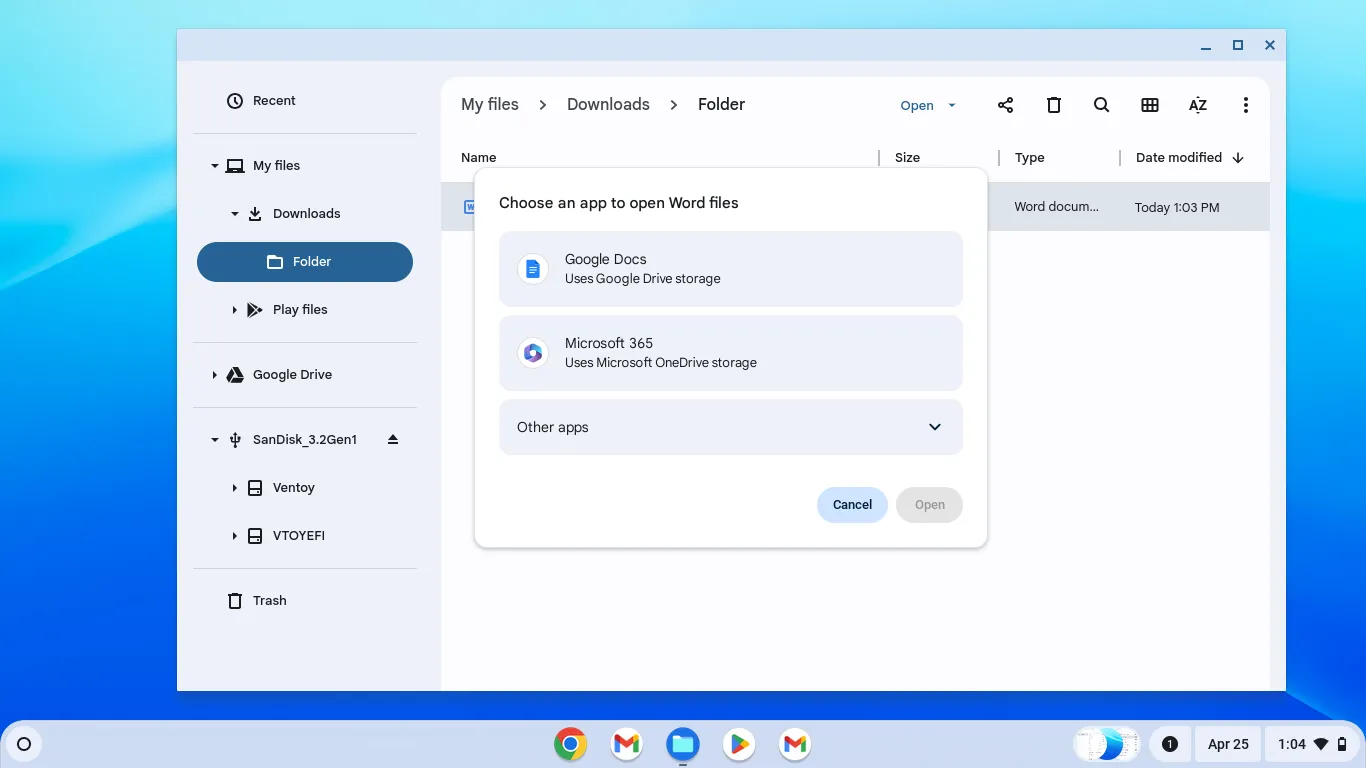
Task: Click the Files app shelf icon
Action: 683,744
